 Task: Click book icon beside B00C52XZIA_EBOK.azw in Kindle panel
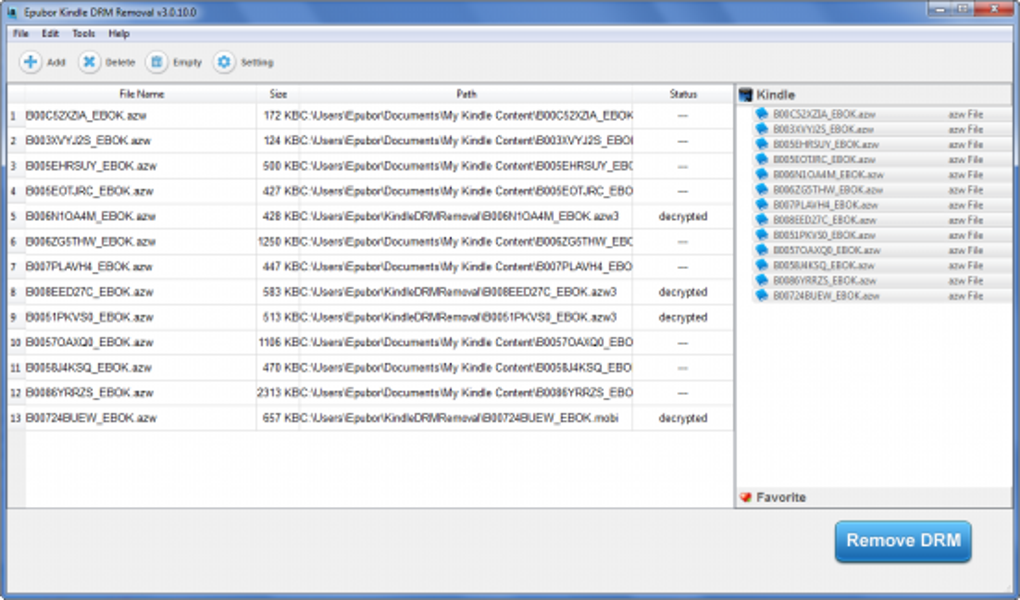[761, 114]
